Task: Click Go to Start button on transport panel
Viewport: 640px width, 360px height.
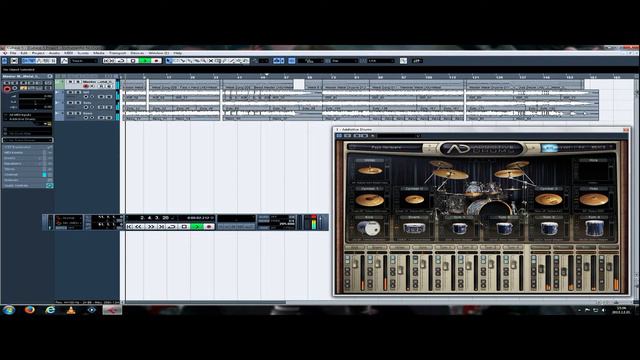Action: click(129, 226)
